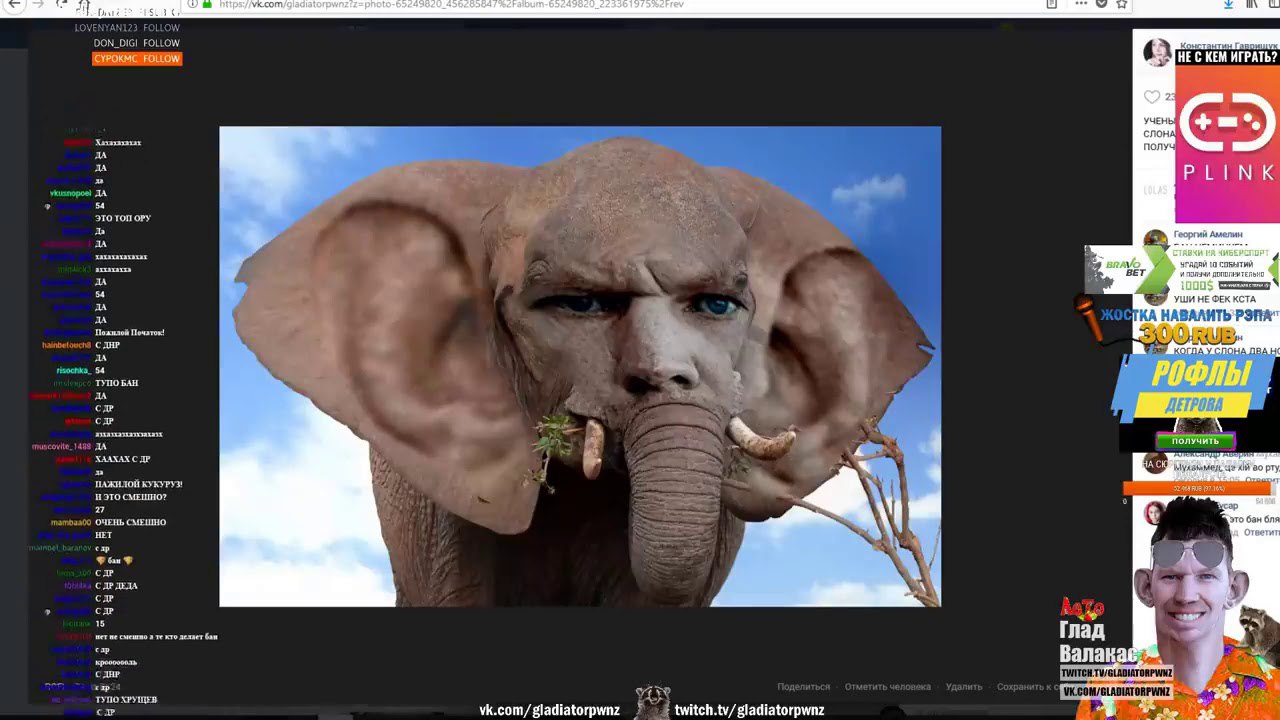Click chat username mambaa00
Image resolution: width=1280 pixels, height=720 pixels.
tap(71, 522)
